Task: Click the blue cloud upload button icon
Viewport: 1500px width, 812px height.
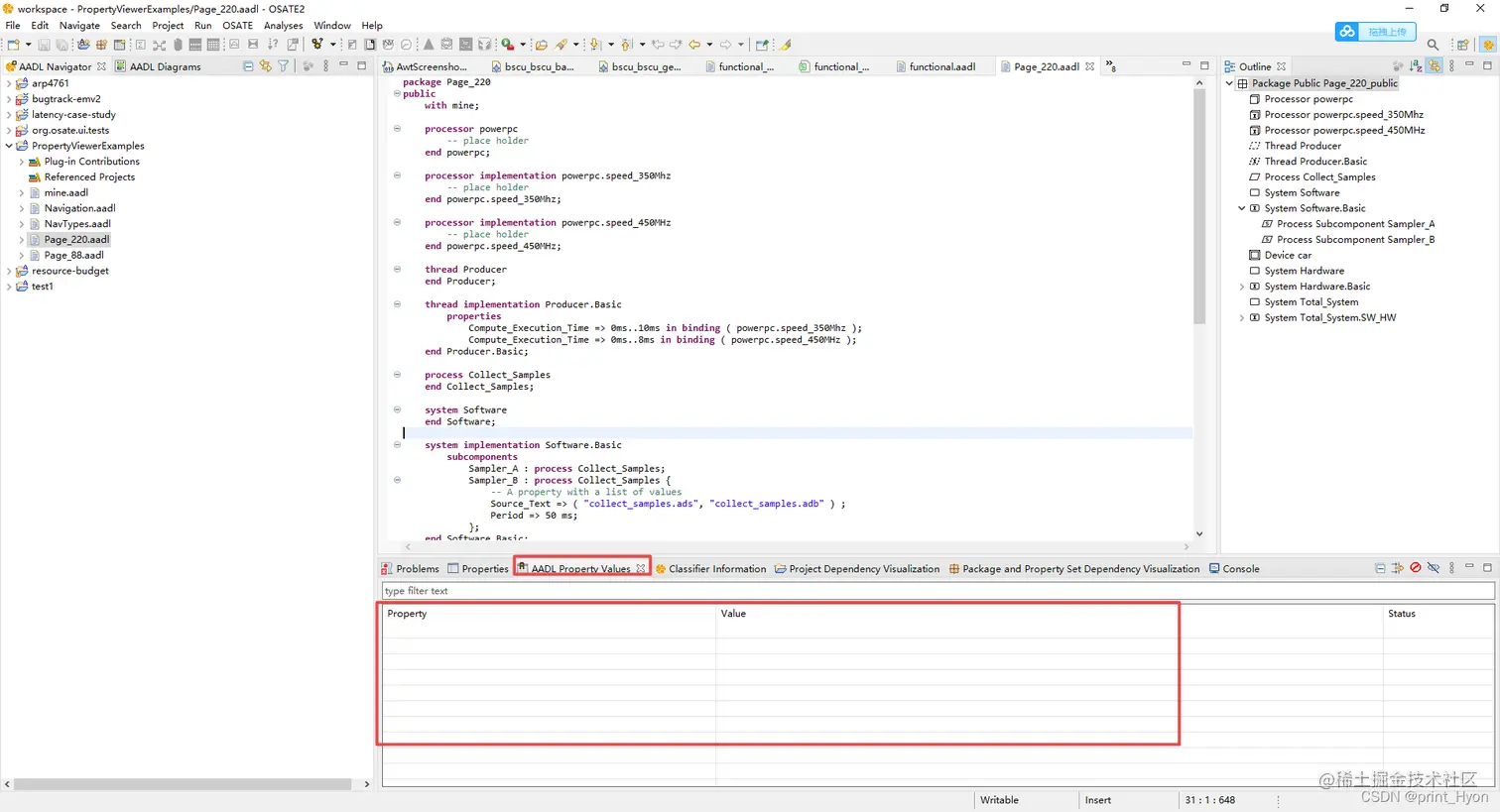Action: tap(1347, 32)
